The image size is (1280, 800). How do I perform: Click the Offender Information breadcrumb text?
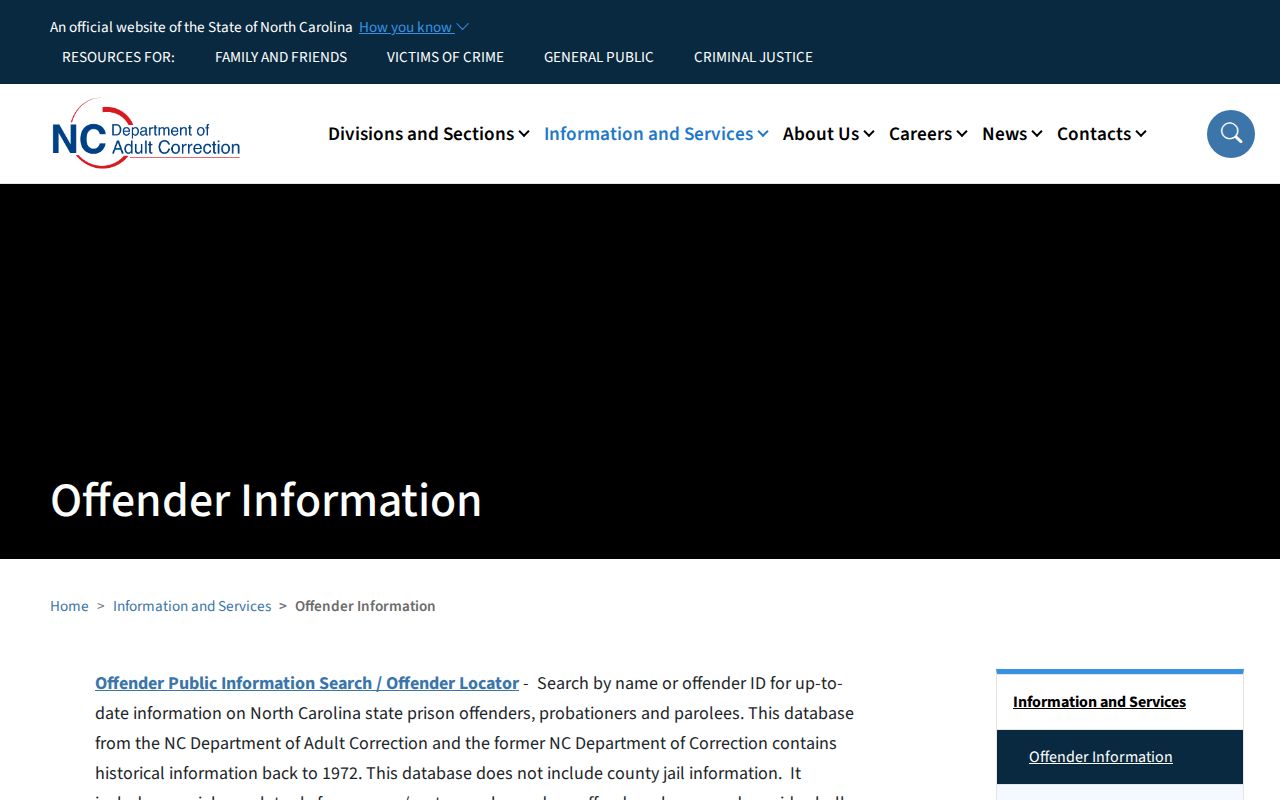coord(365,606)
